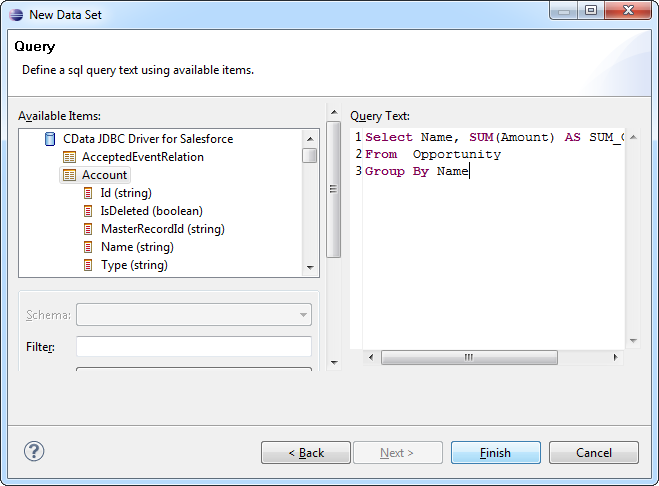Click the Type column icon
The width and height of the screenshot is (659, 486).
click(x=89, y=265)
